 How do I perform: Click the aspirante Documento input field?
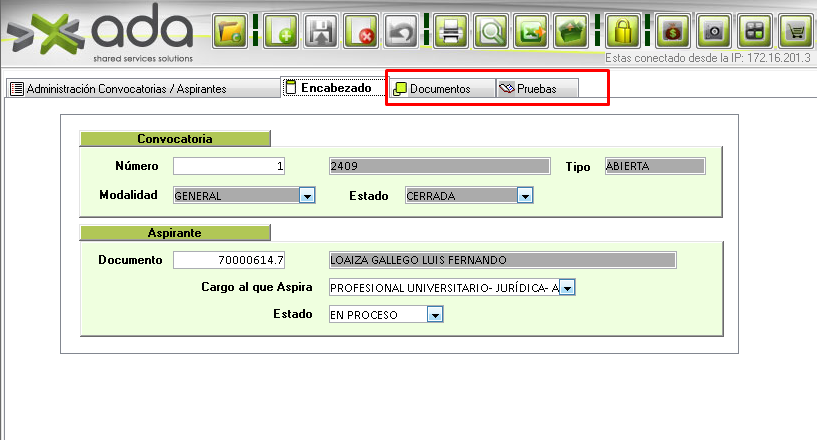[x=230, y=260]
